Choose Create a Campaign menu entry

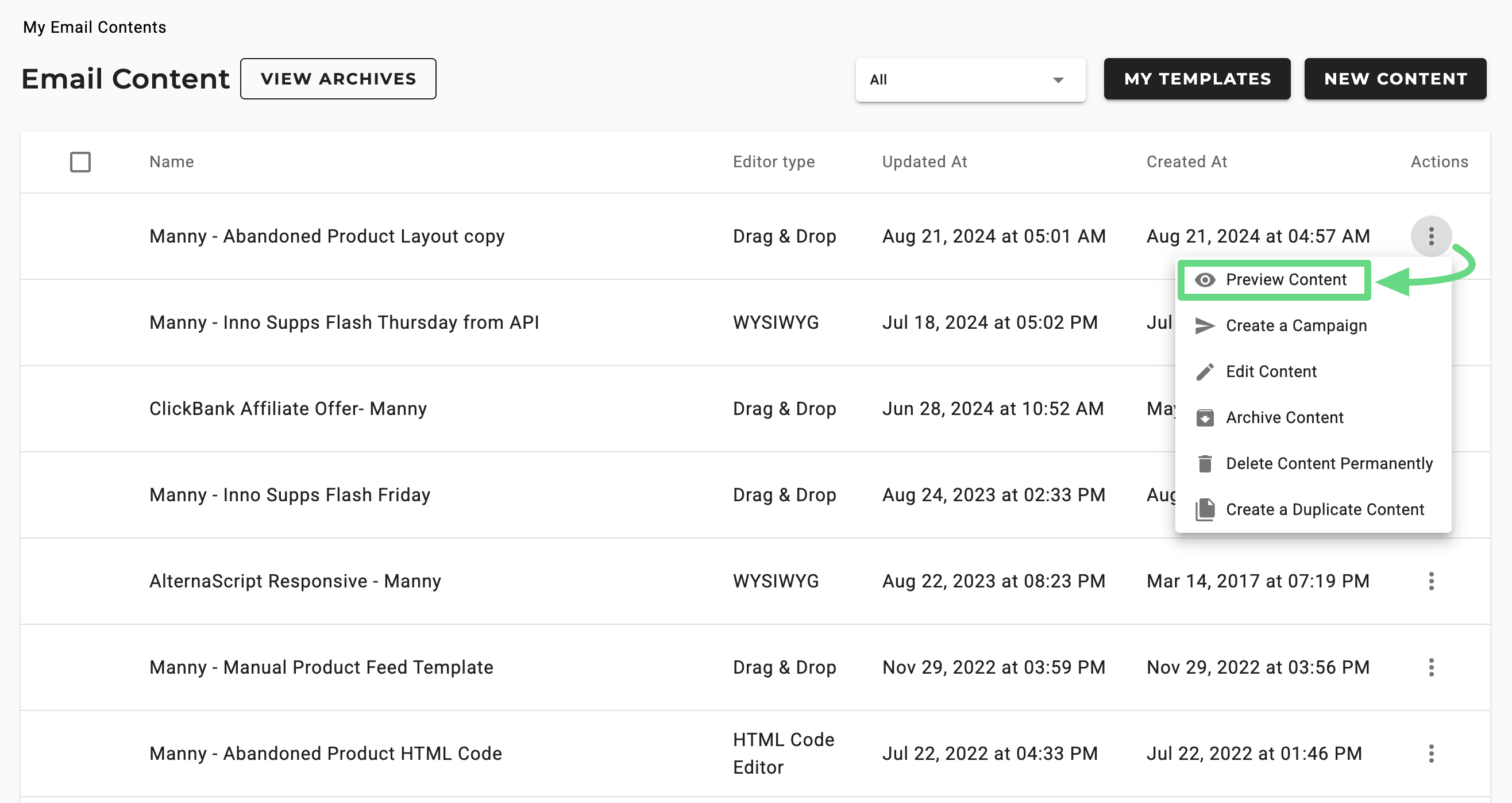(1313, 325)
